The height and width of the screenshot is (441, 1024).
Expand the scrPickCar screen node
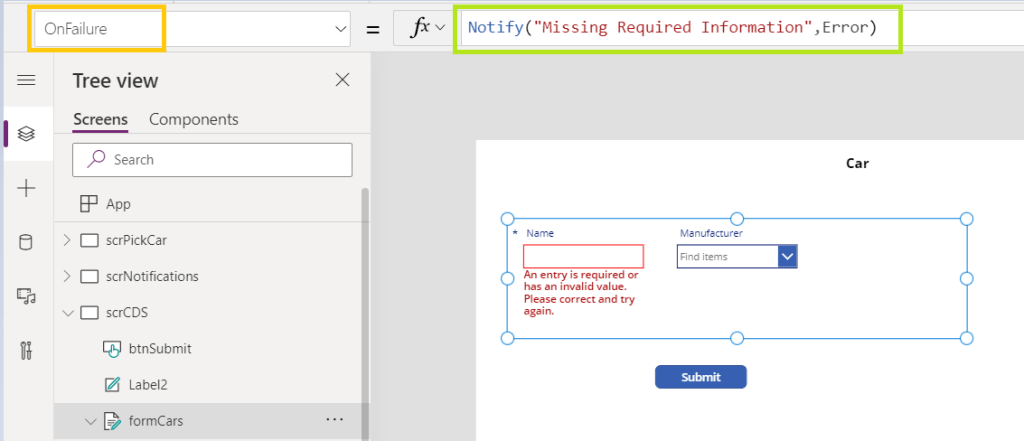[67, 240]
